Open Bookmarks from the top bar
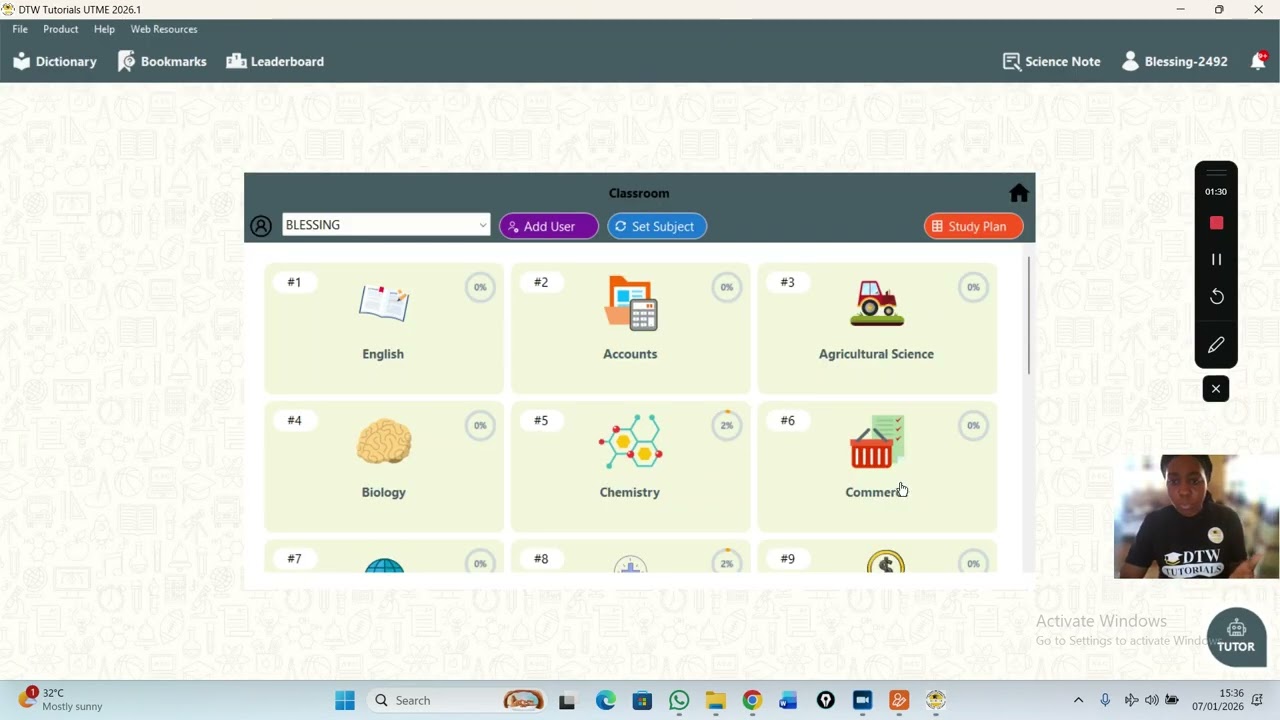The height and width of the screenshot is (720, 1280). (162, 61)
